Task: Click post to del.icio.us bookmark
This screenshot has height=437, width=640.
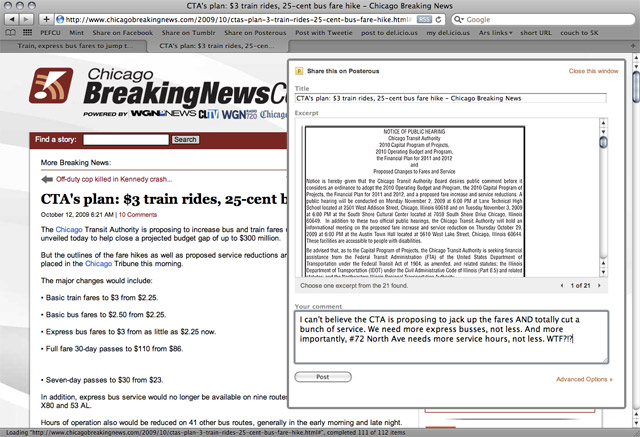Action: coord(389,33)
